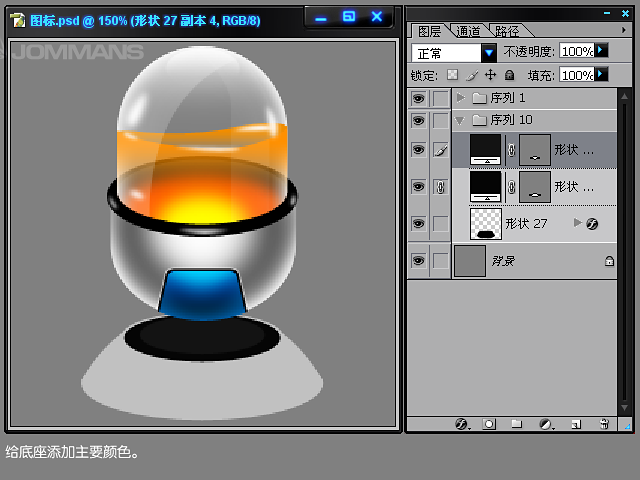This screenshot has width=640, height=480.
Task: Toggle the chain link box of second 形状 layer
Action: click(x=440, y=187)
